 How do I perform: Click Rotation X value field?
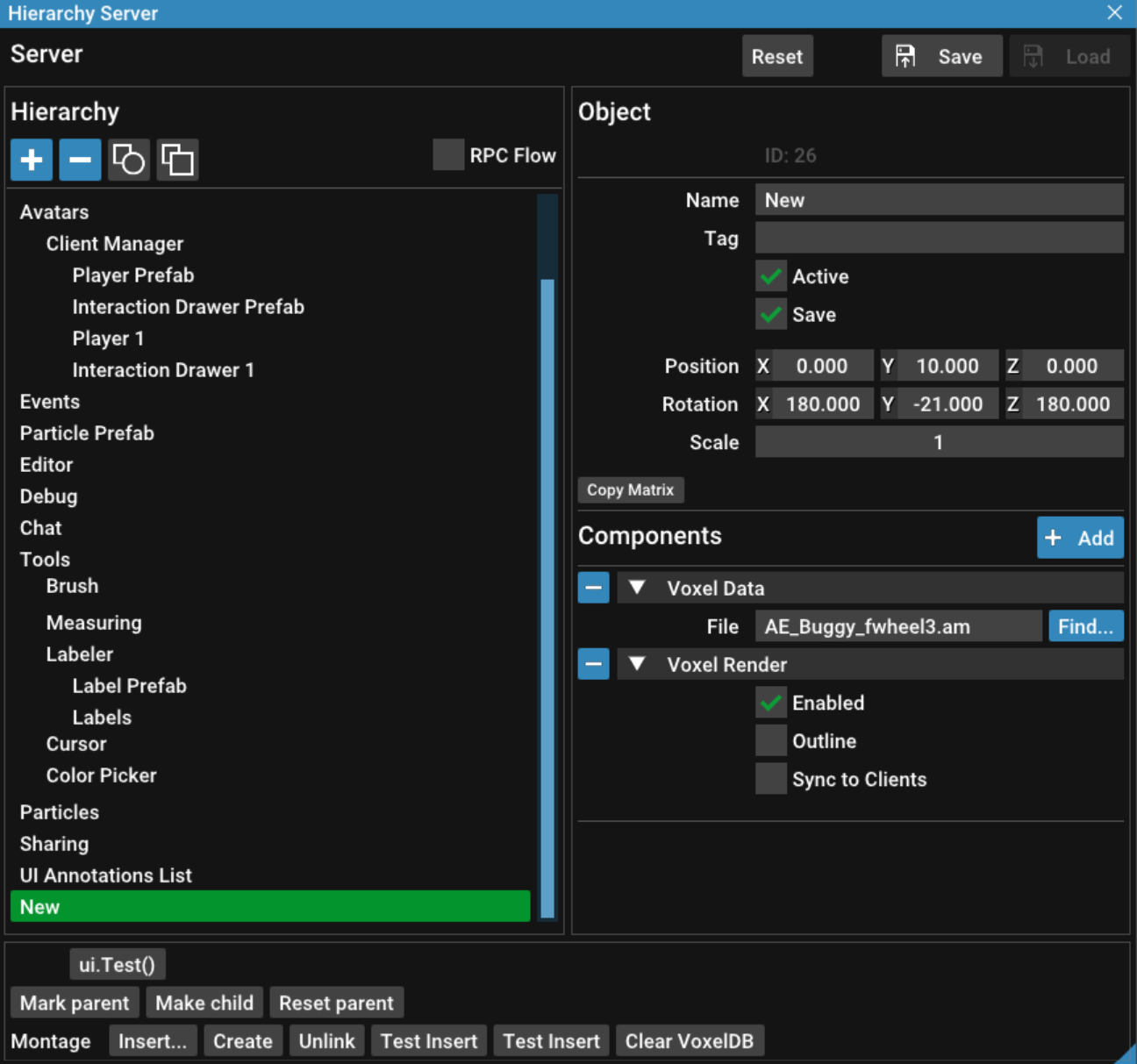[x=823, y=404]
